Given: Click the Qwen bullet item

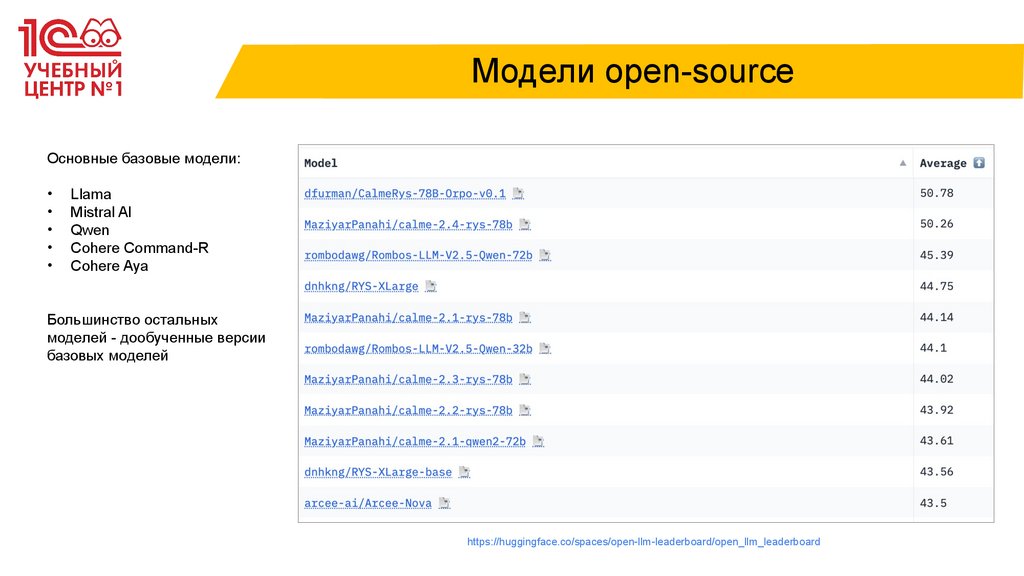Looking at the screenshot, I should pos(89,230).
